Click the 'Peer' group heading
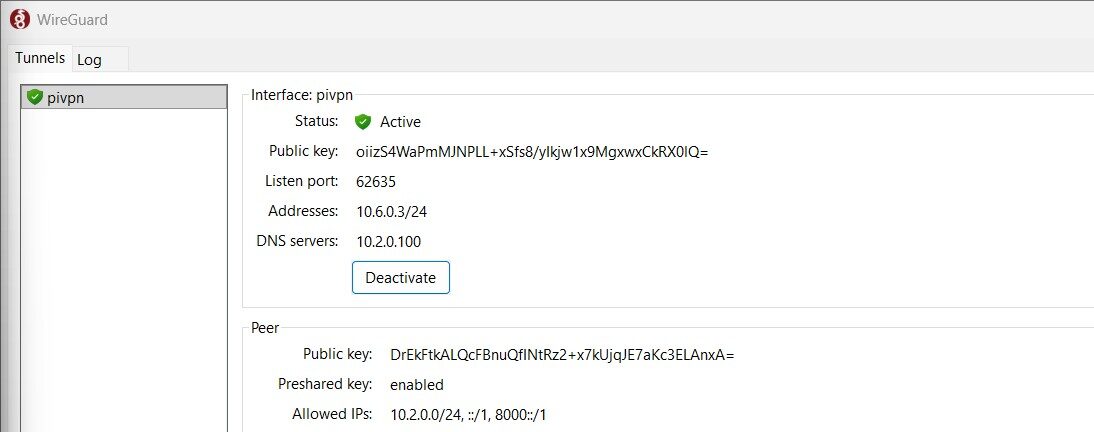Viewport: 1094px width, 432px height. [265, 328]
